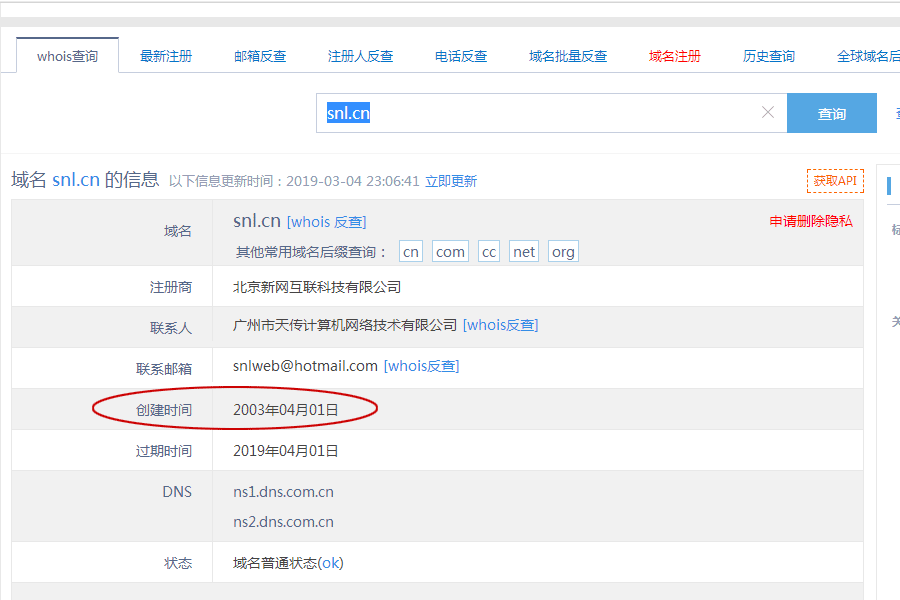
Task: Click whois反查 link next to the contact email
Action: [x=421, y=366]
